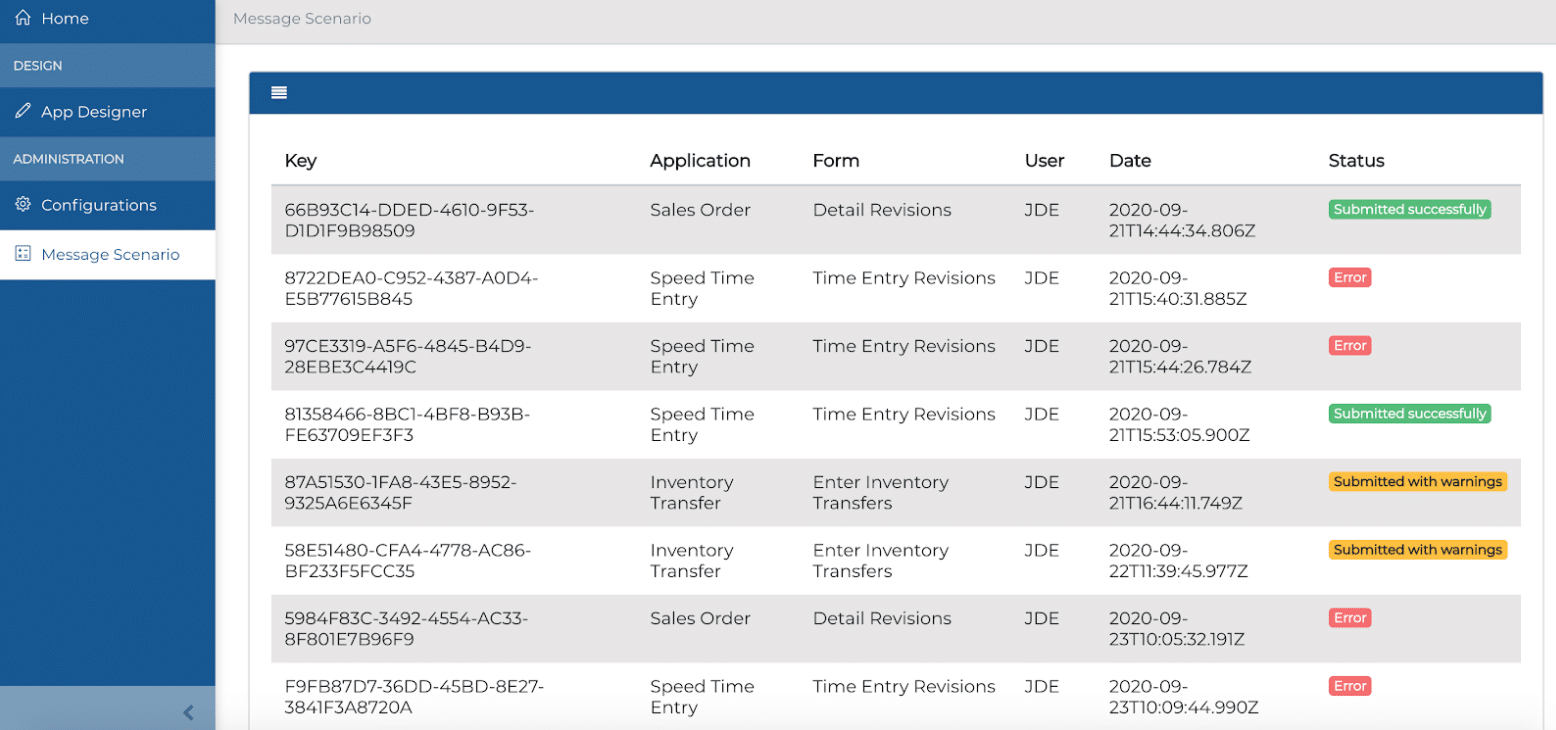Select the row with key 97CE3319-A5F6-4845-B4D9-28EBE3C4419C
1556x730 pixels.
408,356
